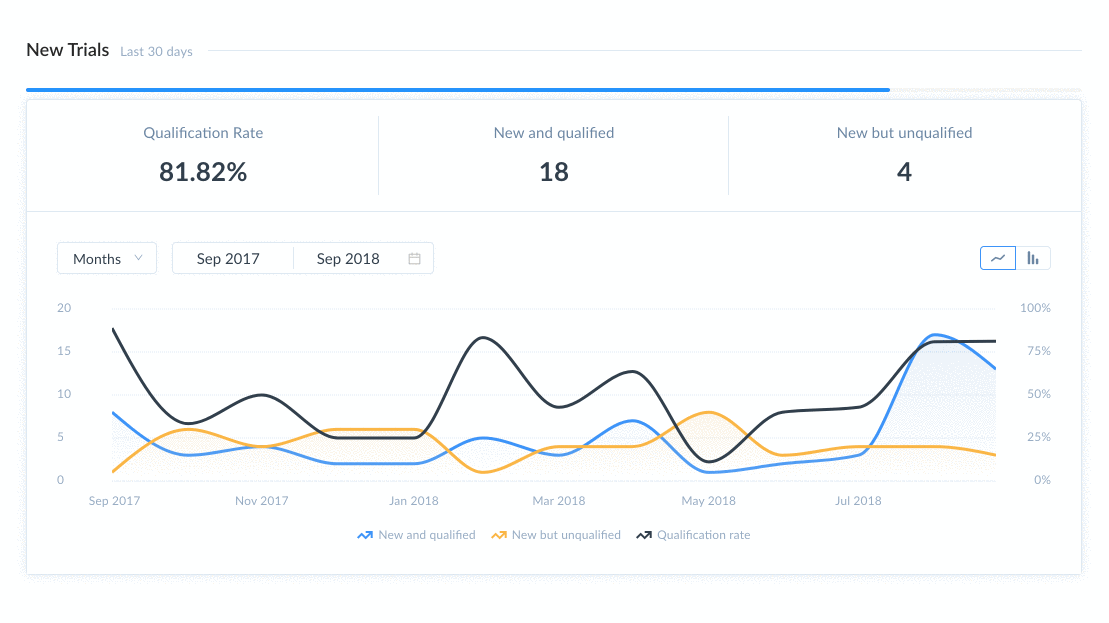Click the Qualification Rate heading
This screenshot has width=1109, height=623.
point(203,133)
